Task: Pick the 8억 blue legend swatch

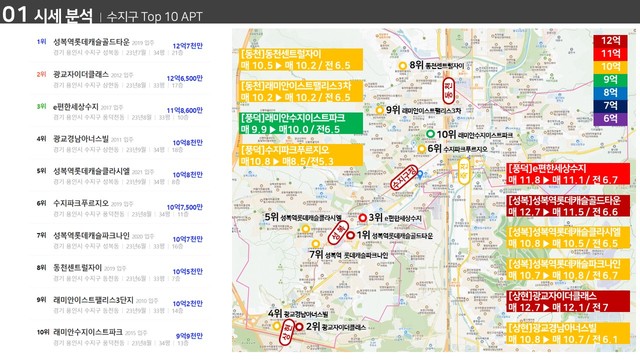Action: pos(611,93)
